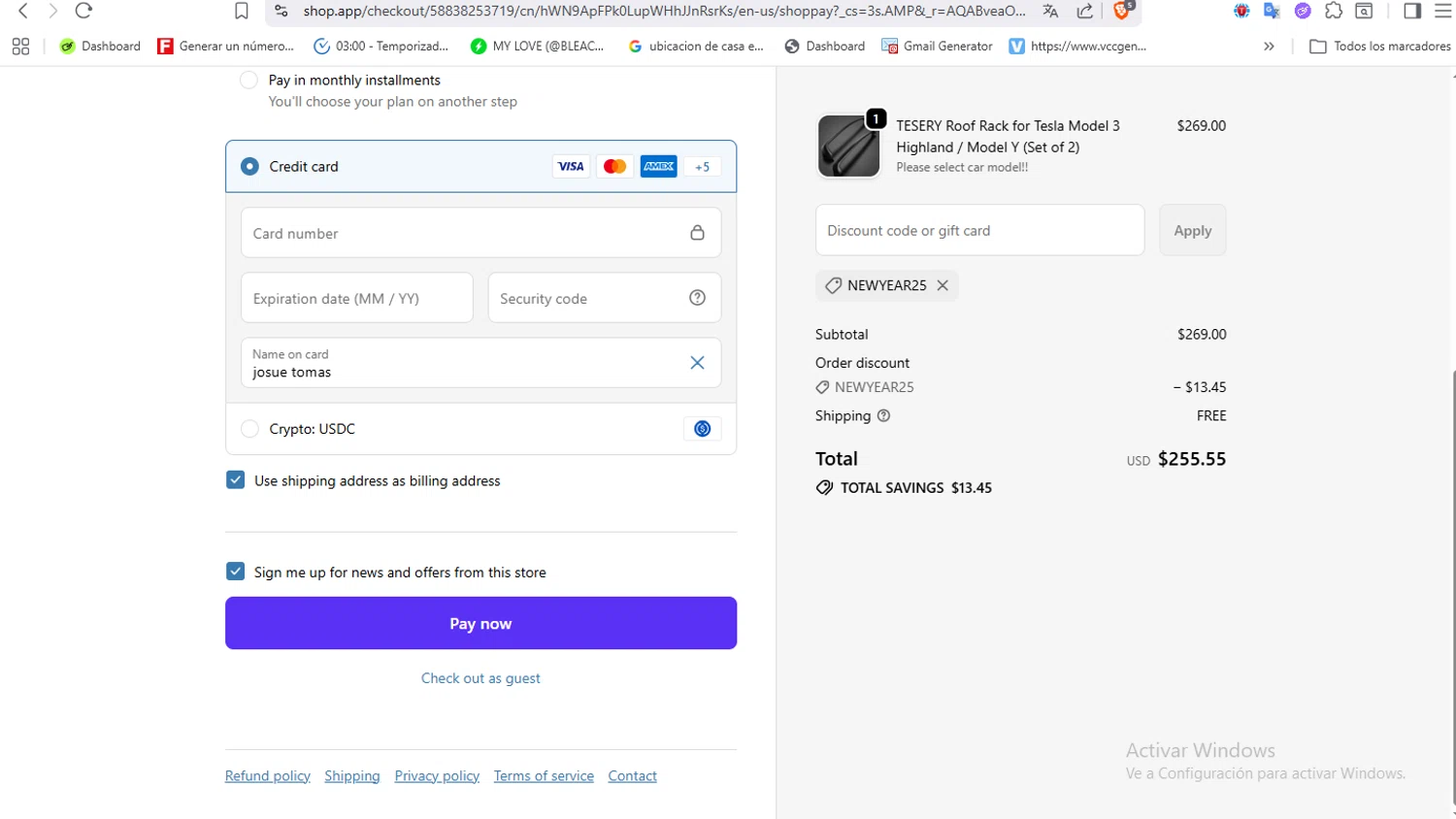Uncheck sign me up for news
Viewport: 1456px width, 819px height.
(235, 572)
